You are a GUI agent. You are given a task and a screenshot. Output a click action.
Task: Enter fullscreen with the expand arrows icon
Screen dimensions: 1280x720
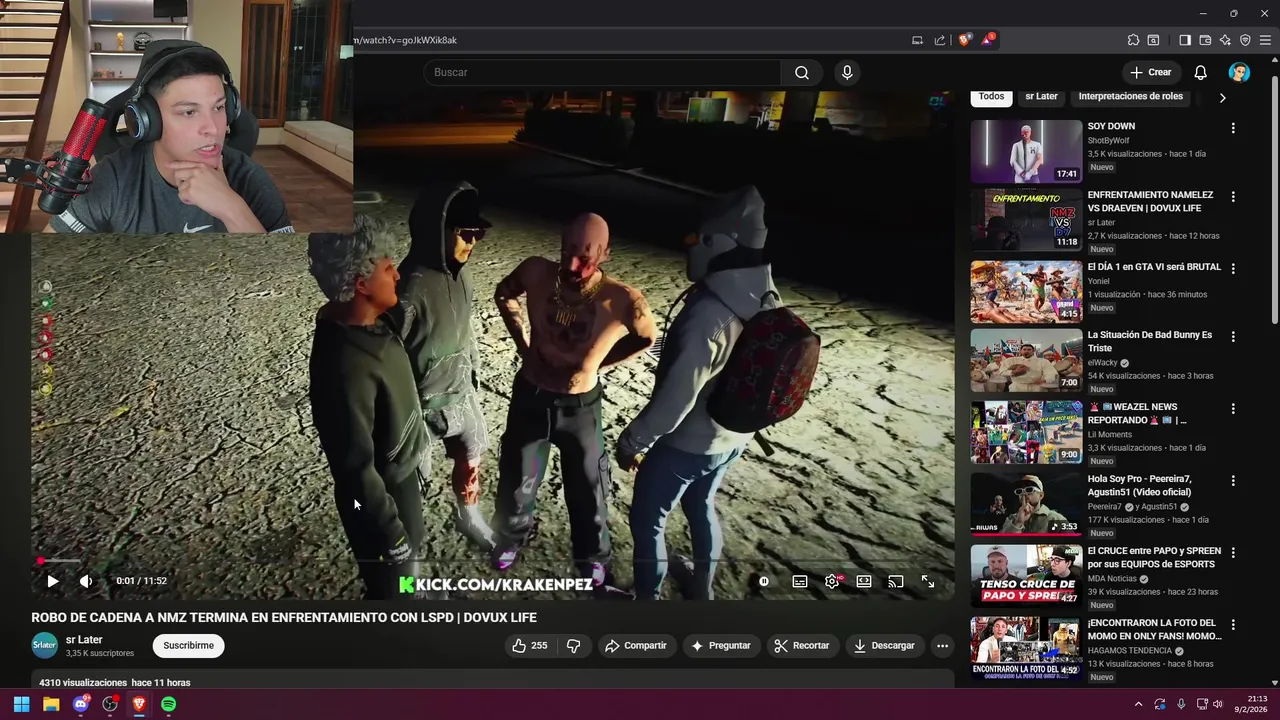pyautogui.click(x=928, y=581)
